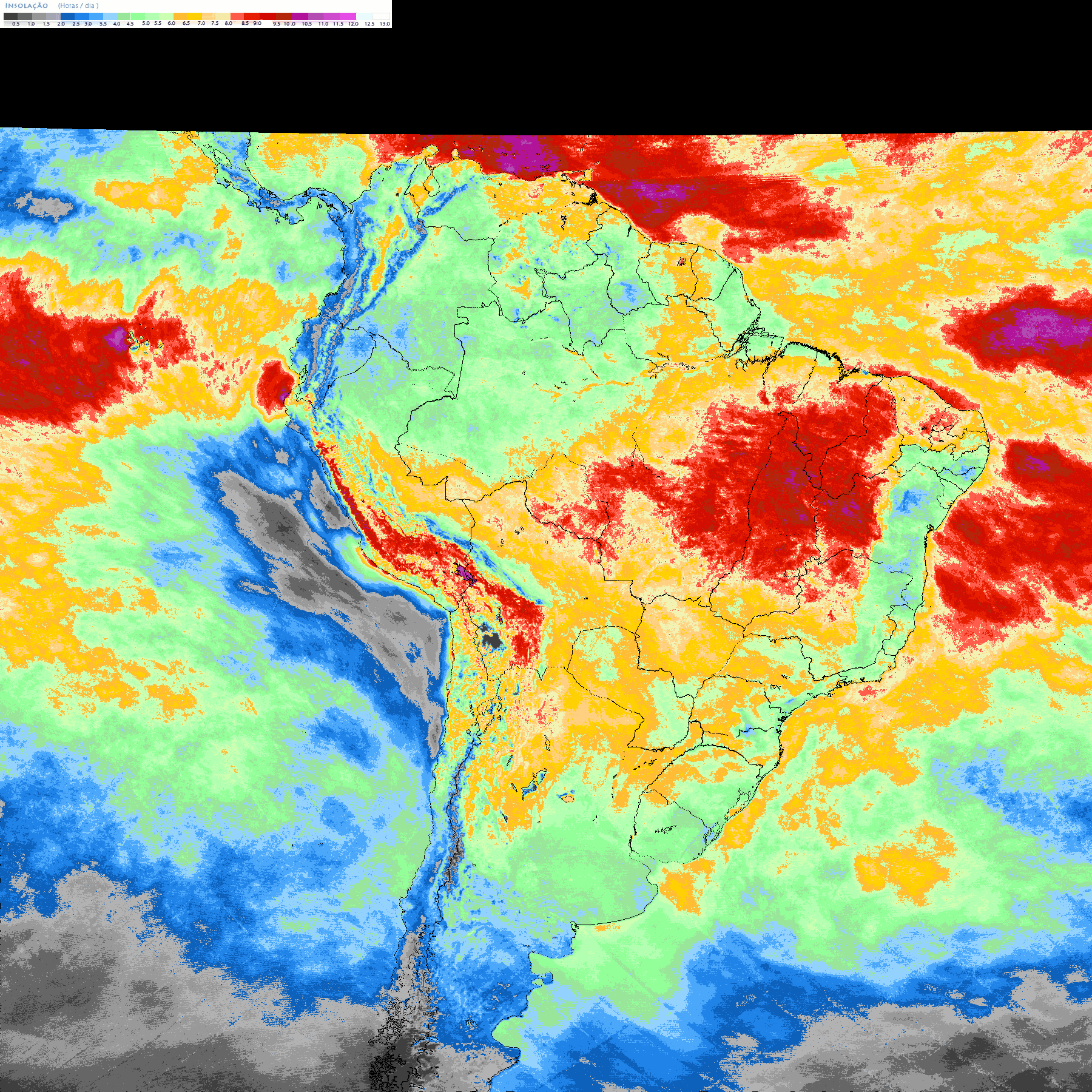Screen dimensions: 1092x1092
Task: Click the 11.0 legend value label
Action: 323,24
